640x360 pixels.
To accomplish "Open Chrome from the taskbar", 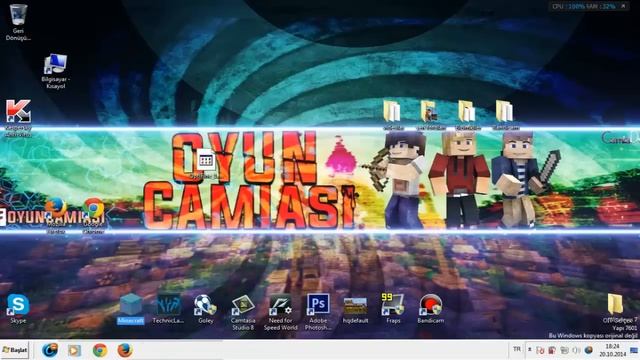I will (100, 350).
